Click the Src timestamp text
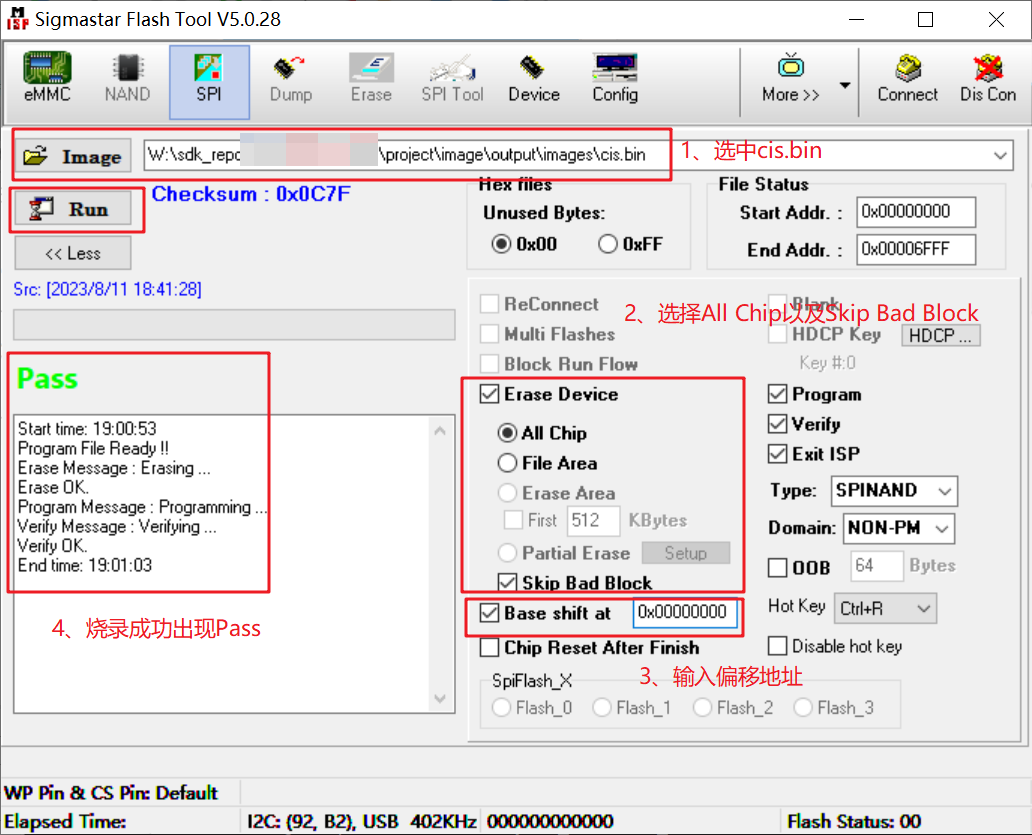This screenshot has width=1032, height=835. pos(107,290)
